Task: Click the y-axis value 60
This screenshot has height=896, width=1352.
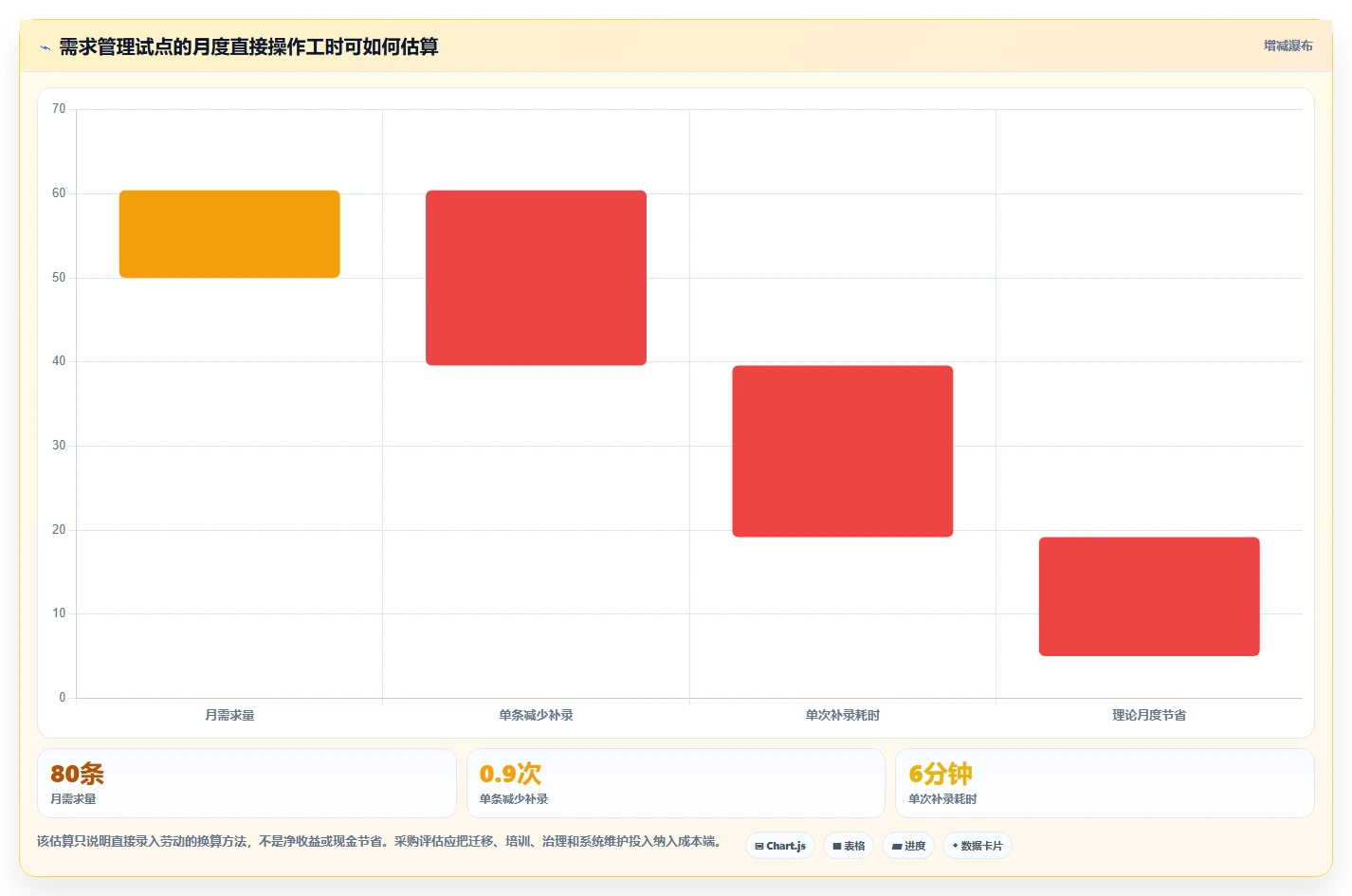Action: pos(59,193)
